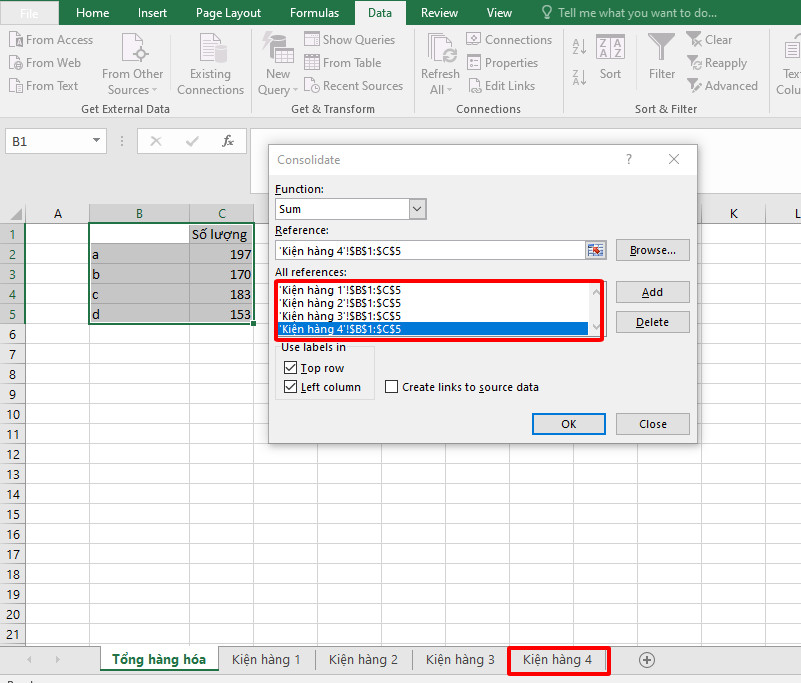Select 'Kiện hàng 4' reference in list
The width and height of the screenshot is (801, 683).
coord(433,329)
